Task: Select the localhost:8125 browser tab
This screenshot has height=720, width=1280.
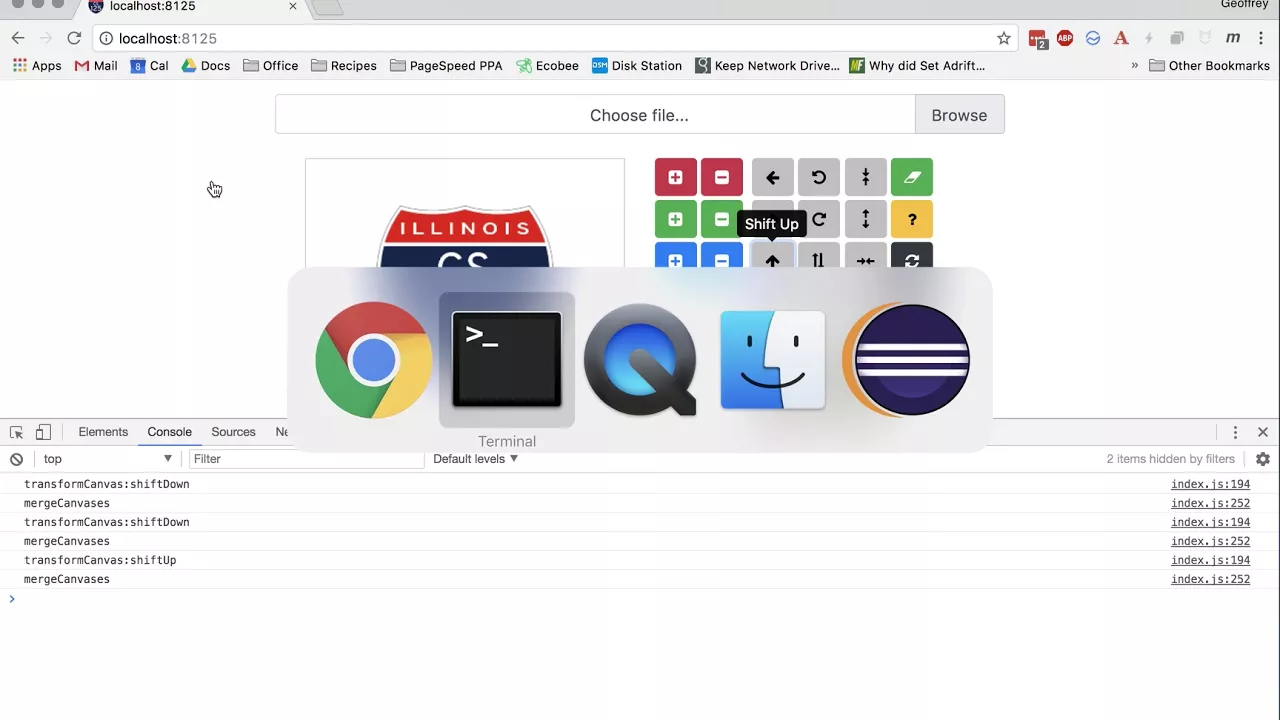Action: (190, 7)
